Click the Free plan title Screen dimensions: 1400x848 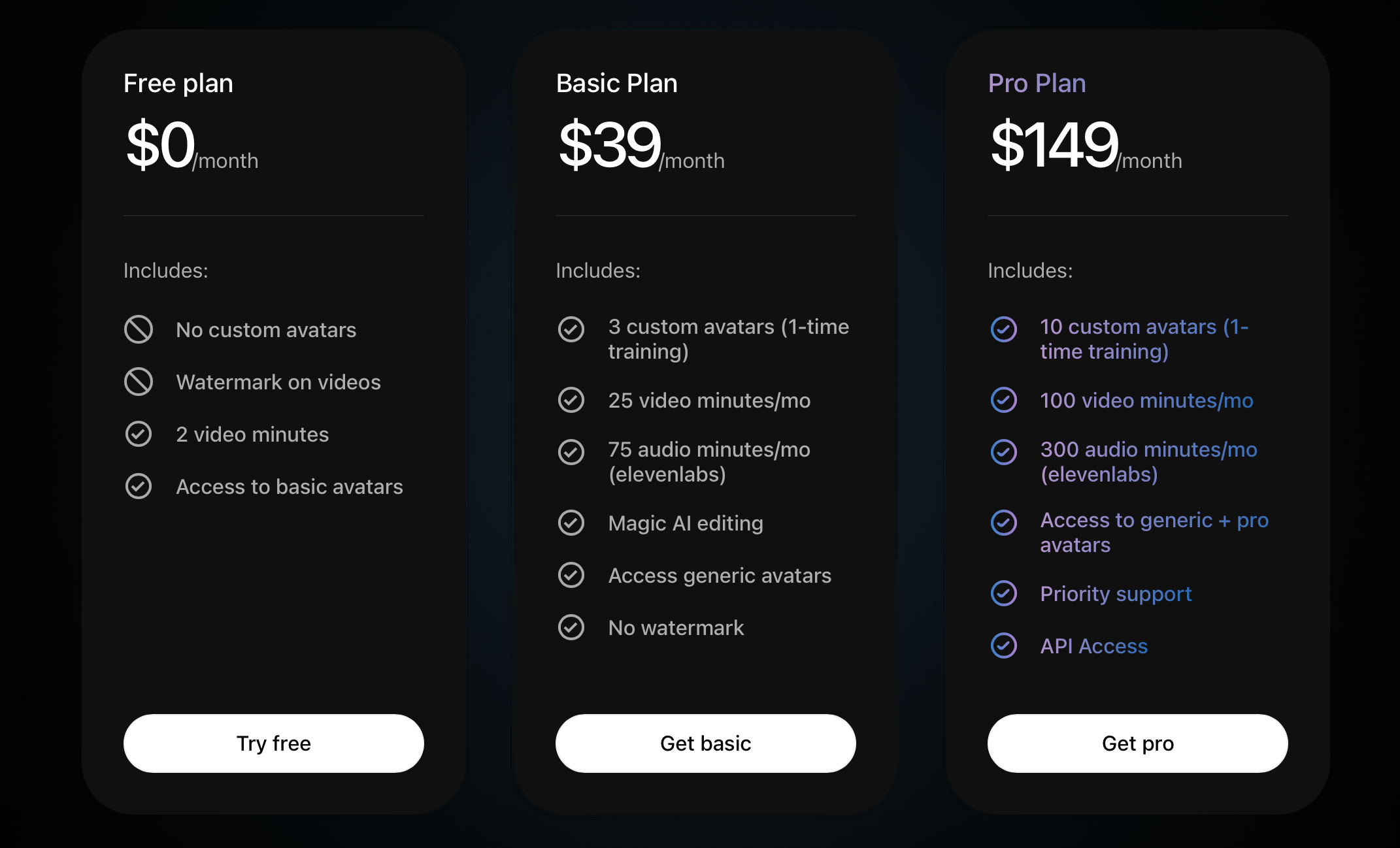click(x=178, y=84)
